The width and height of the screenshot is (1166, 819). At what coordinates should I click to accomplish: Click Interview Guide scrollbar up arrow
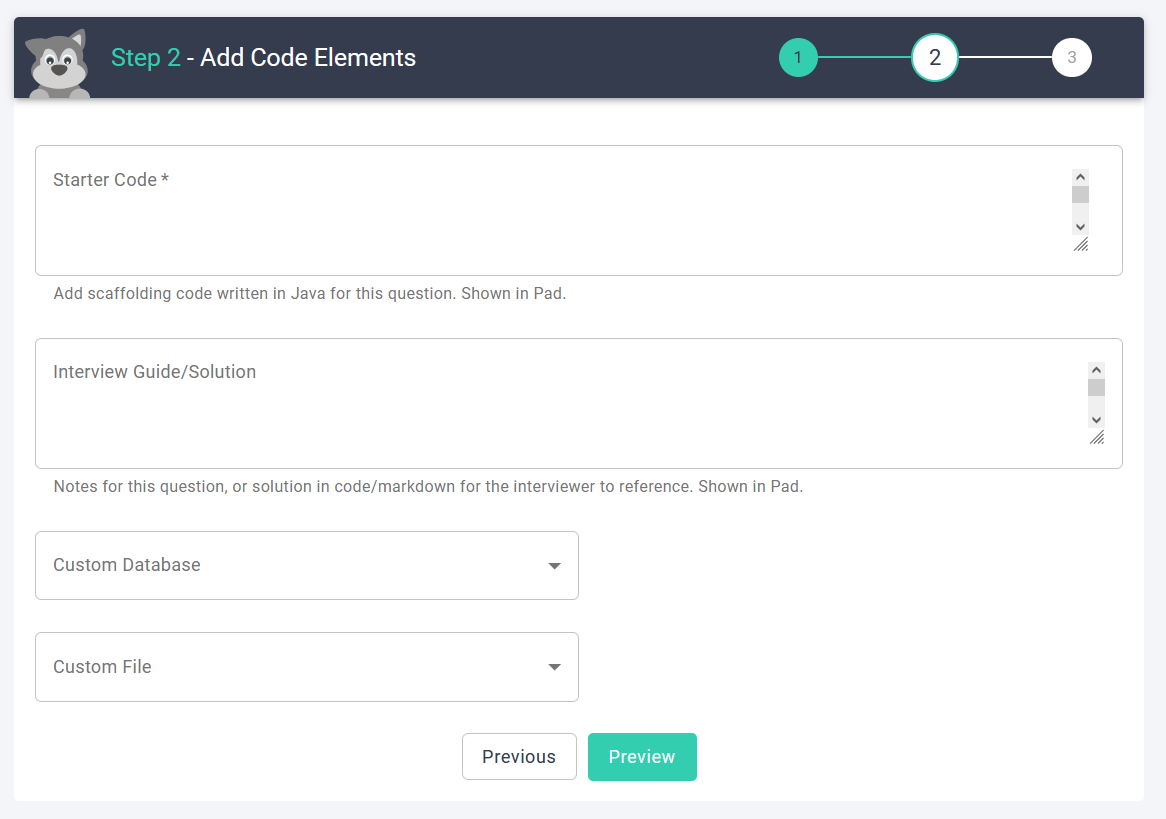tap(1096, 370)
